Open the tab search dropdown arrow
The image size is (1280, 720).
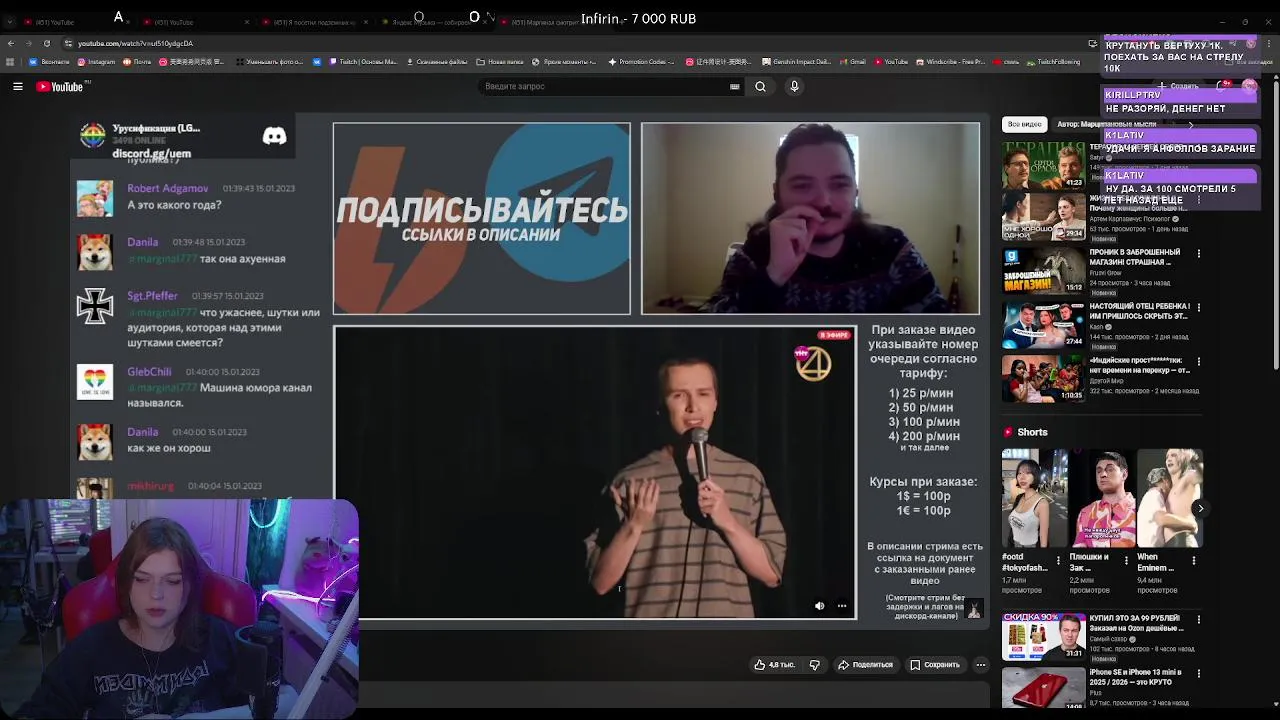coord(9,20)
